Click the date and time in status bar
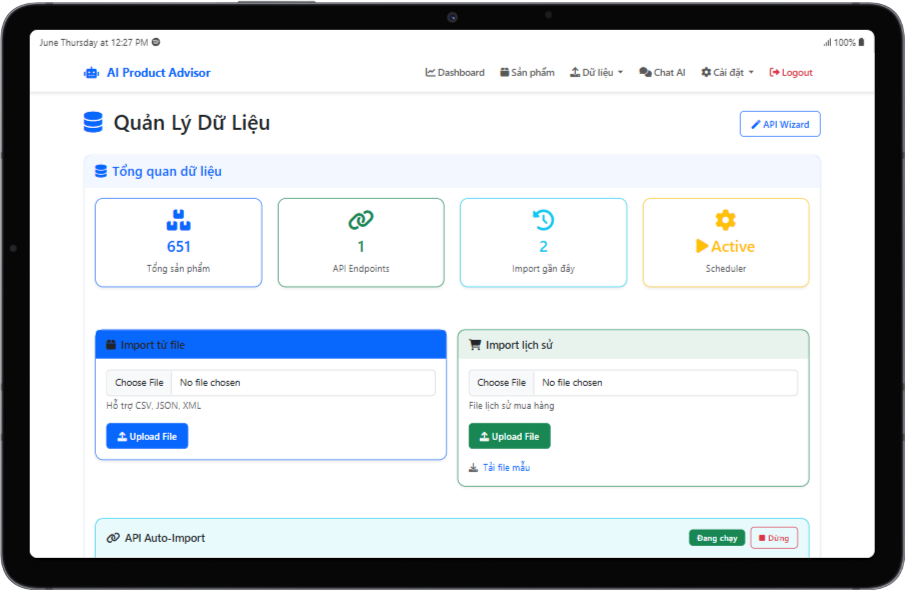Viewport: 905px width, 590px height. coord(94,43)
